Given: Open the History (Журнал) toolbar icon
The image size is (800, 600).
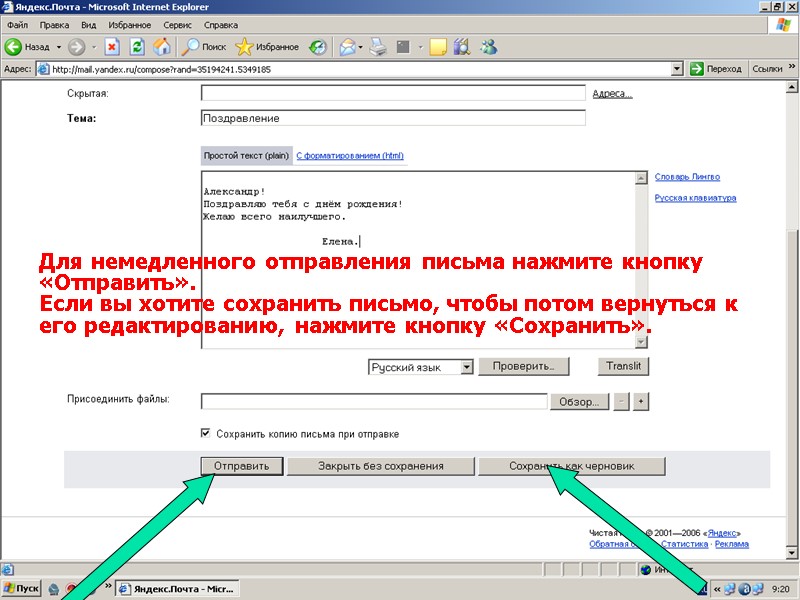Looking at the screenshot, I should (x=318, y=47).
